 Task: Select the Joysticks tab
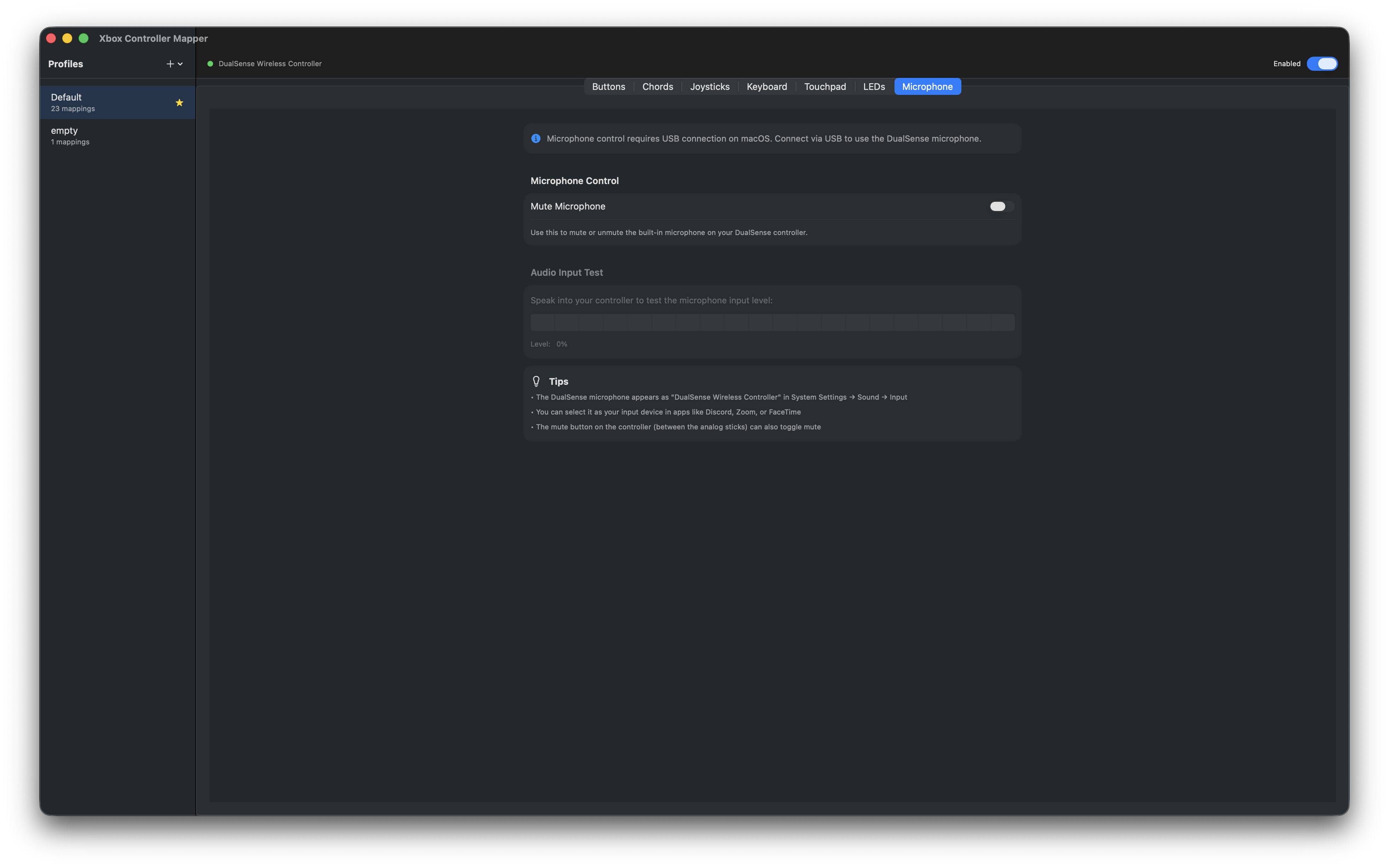click(709, 87)
